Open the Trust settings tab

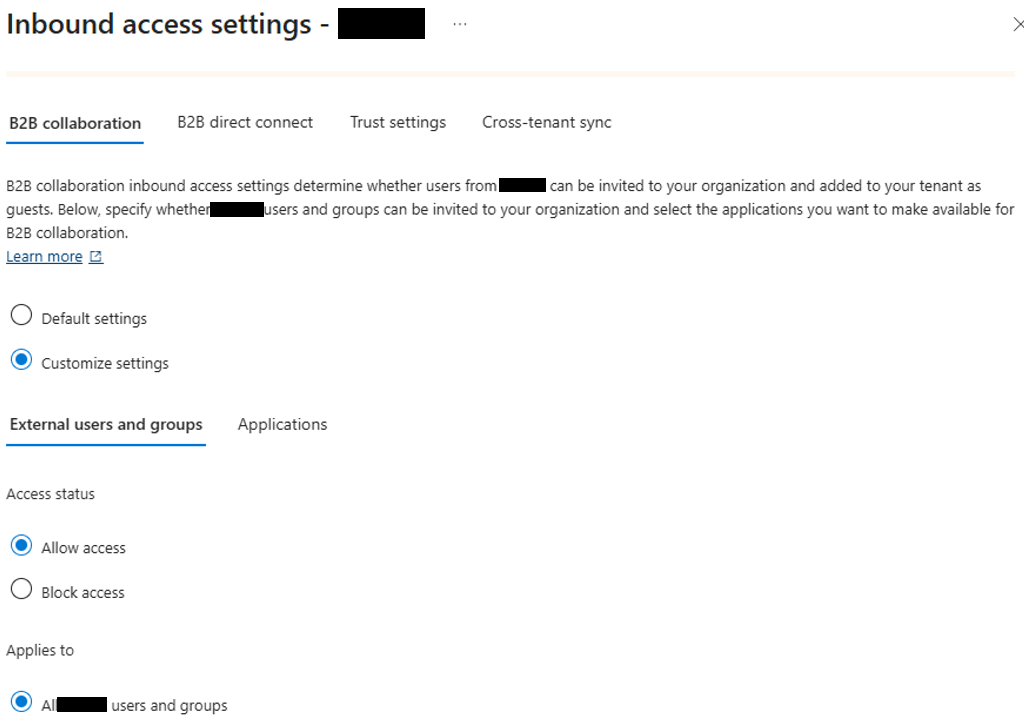[x=398, y=122]
